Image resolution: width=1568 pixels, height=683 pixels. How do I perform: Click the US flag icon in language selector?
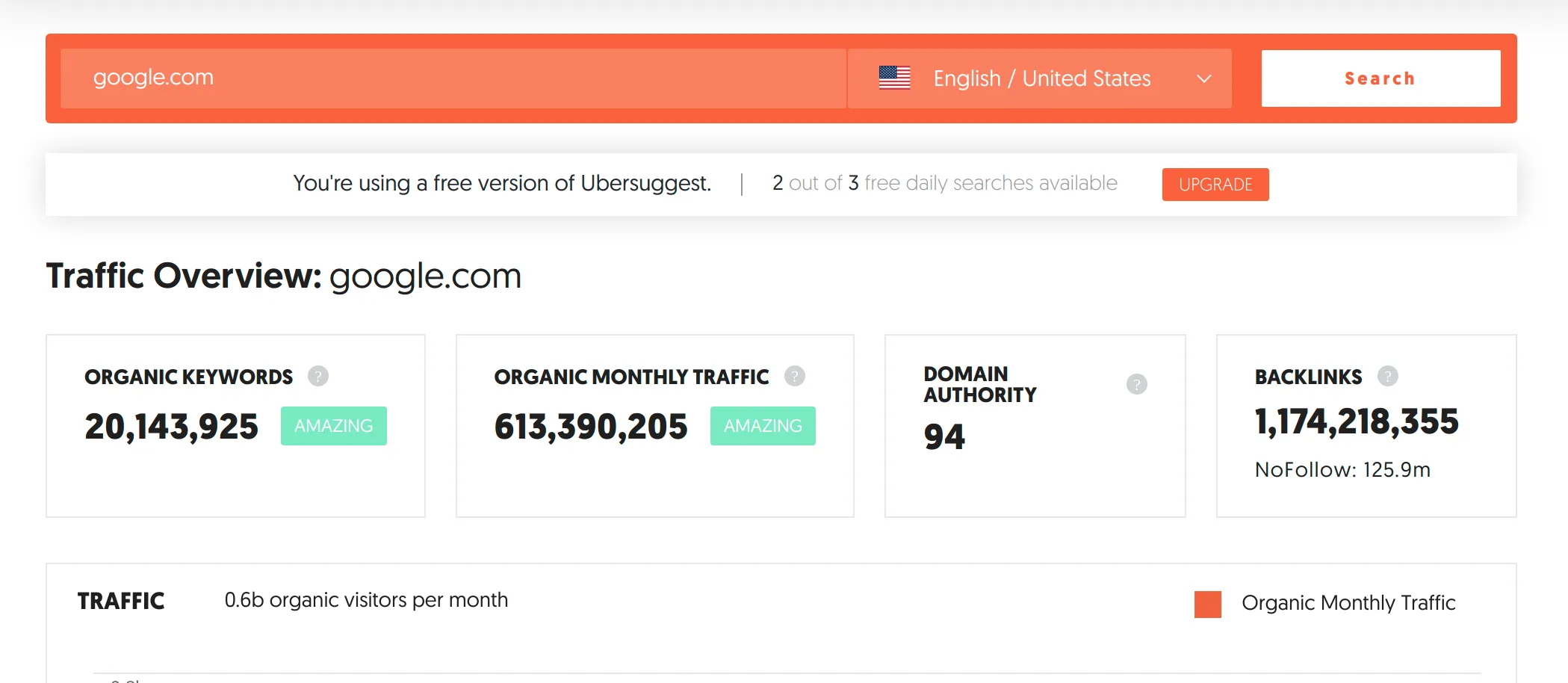pyautogui.click(x=894, y=78)
